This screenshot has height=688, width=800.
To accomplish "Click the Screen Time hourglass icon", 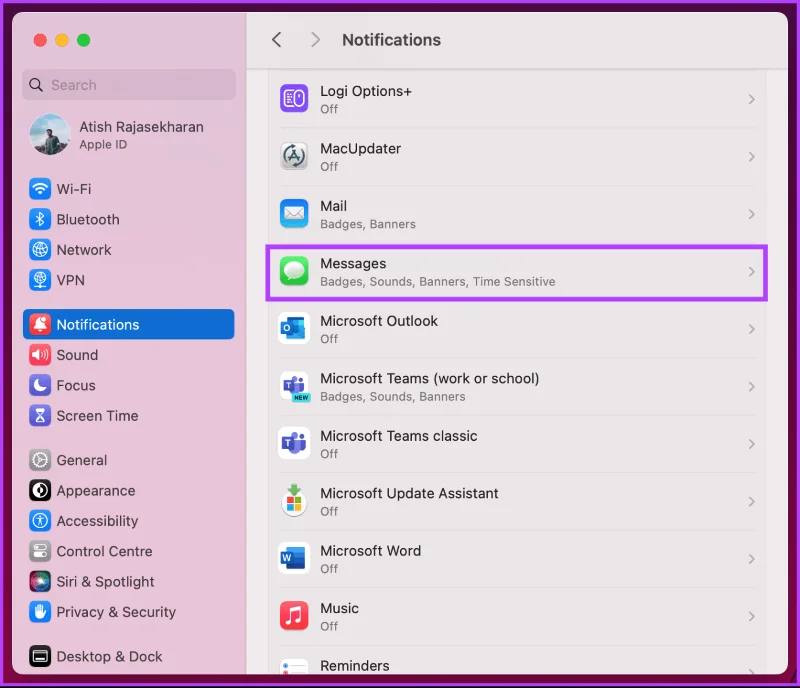I will [40, 416].
